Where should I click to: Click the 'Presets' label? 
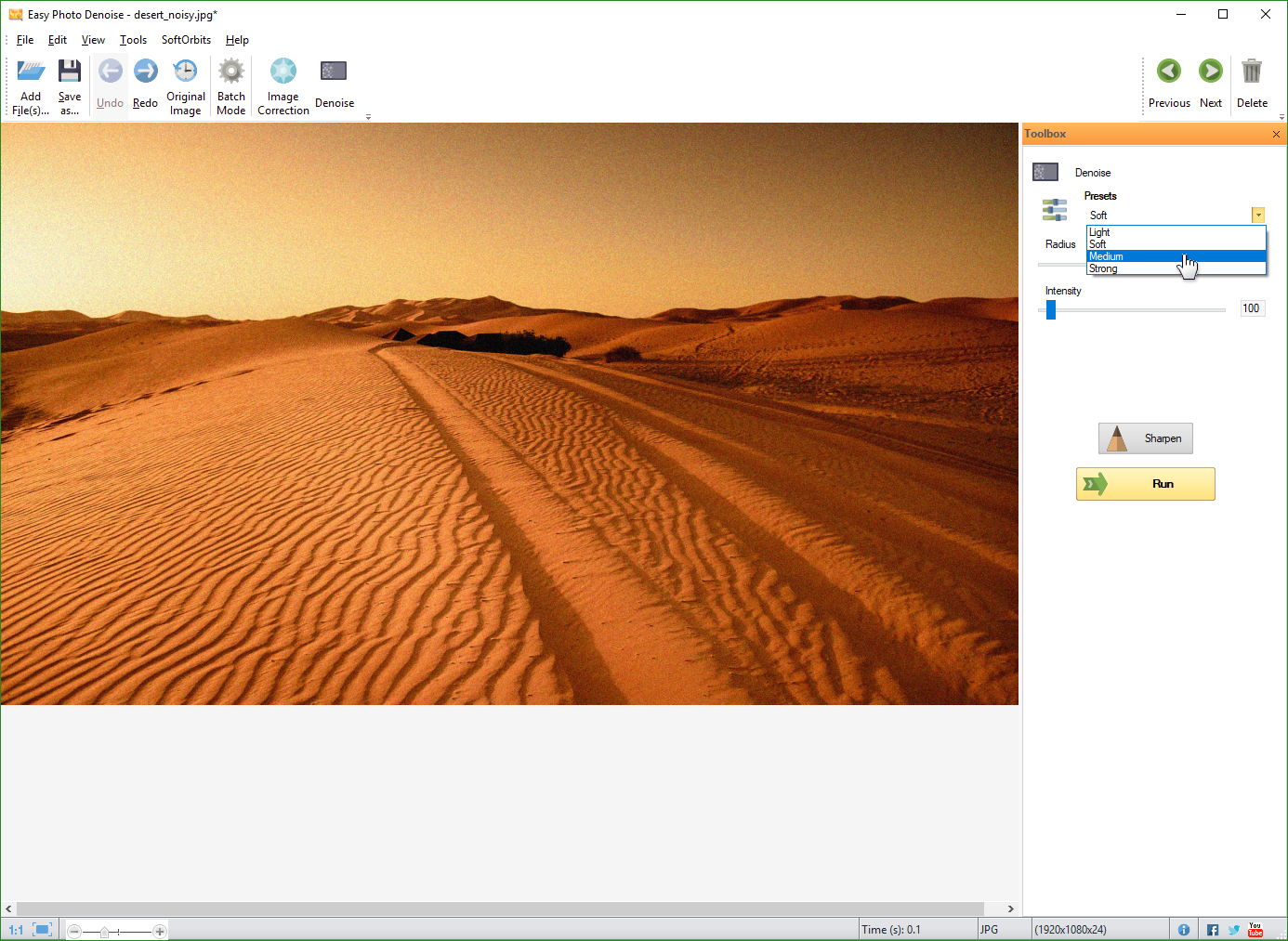[1100, 196]
